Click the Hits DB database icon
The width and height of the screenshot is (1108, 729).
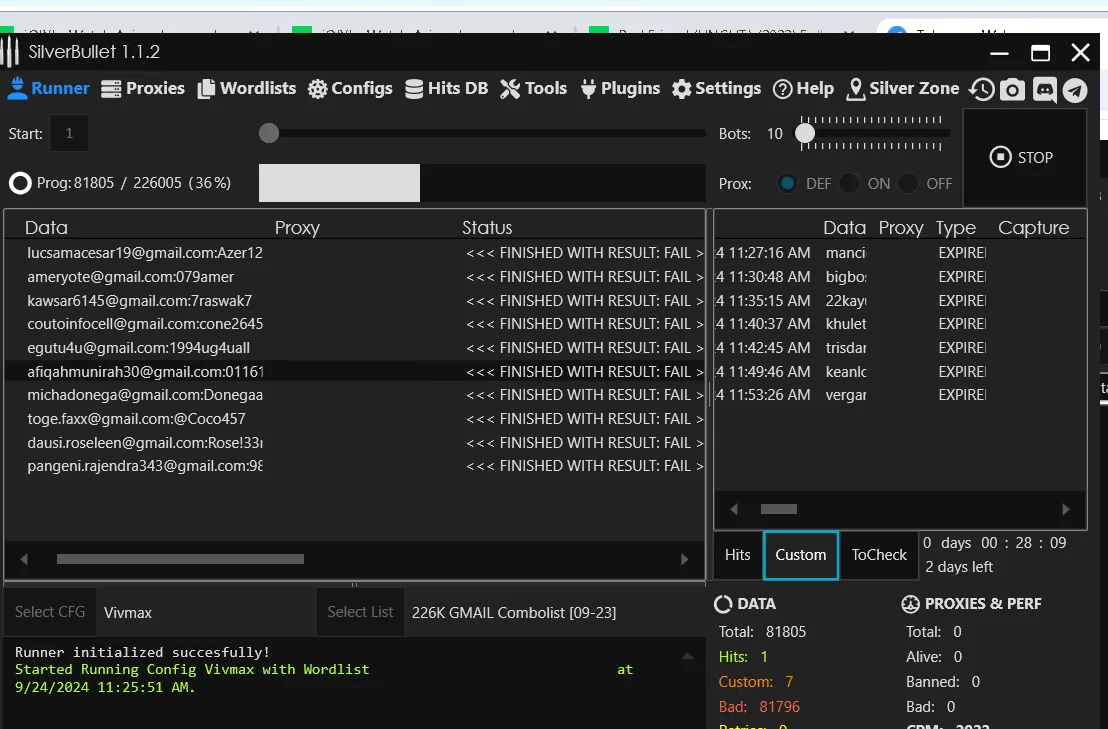click(x=414, y=89)
